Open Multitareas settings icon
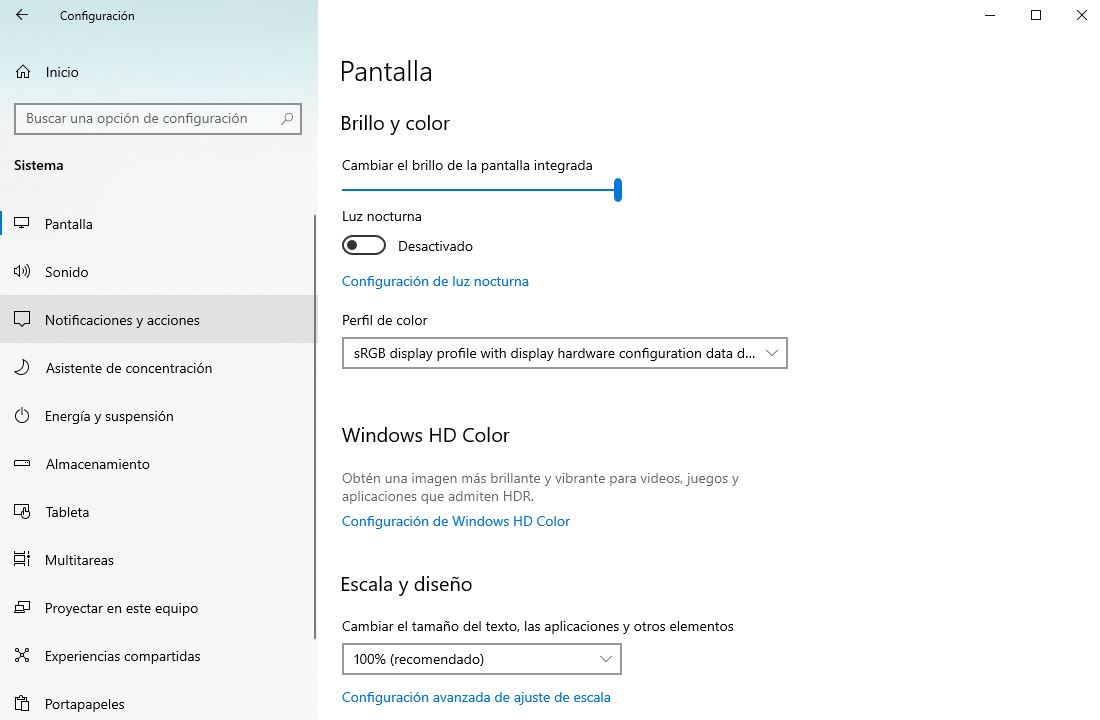Image resolution: width=1100 pixels, height=720 pixels. (22, 559)
